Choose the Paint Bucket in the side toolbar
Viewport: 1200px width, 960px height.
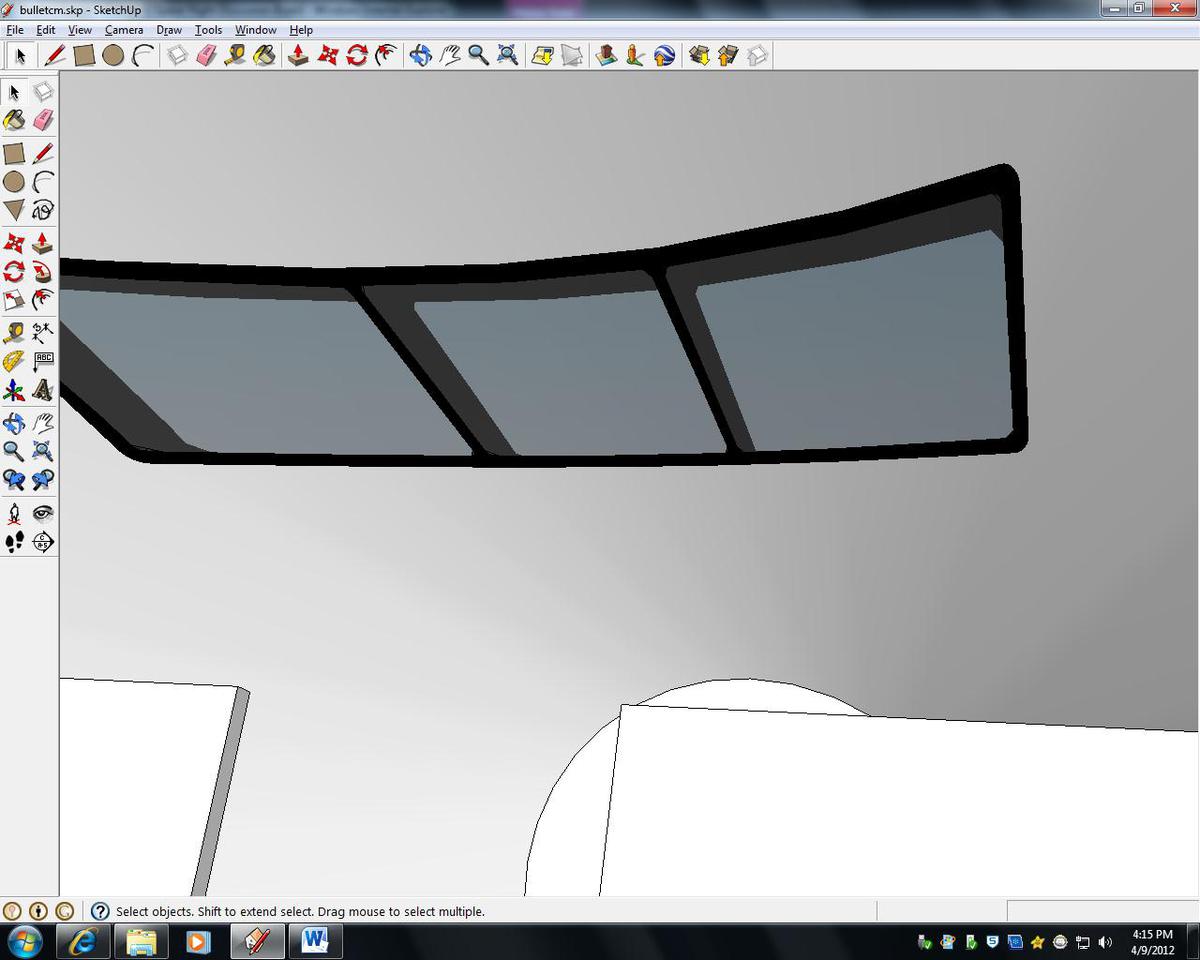[x=14, y=120]
